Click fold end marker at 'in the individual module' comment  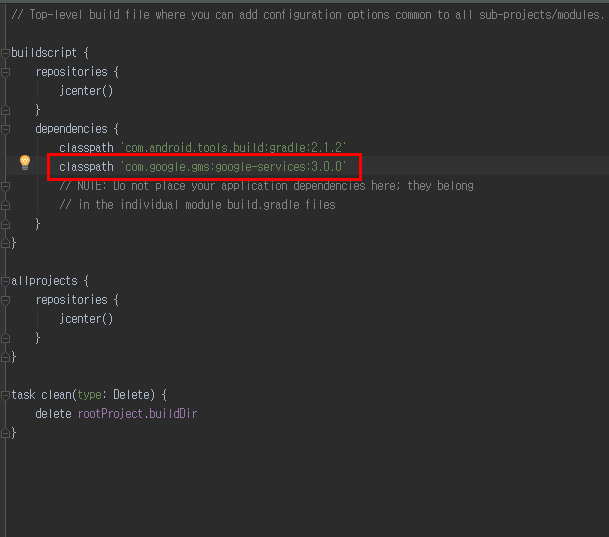click(5, 205)
